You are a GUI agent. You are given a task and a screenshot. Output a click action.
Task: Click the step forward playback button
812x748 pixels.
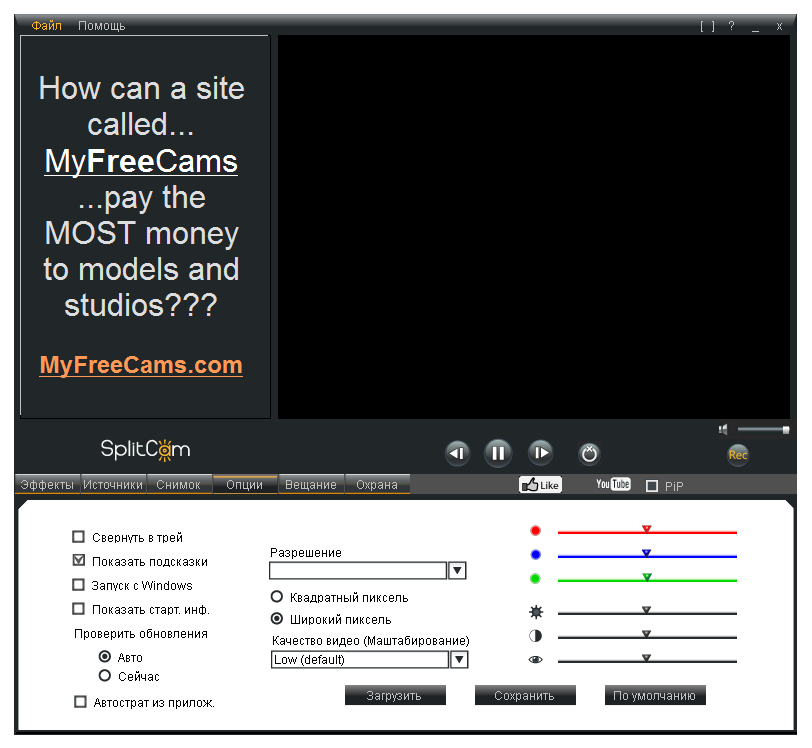(x=540, y=453)
